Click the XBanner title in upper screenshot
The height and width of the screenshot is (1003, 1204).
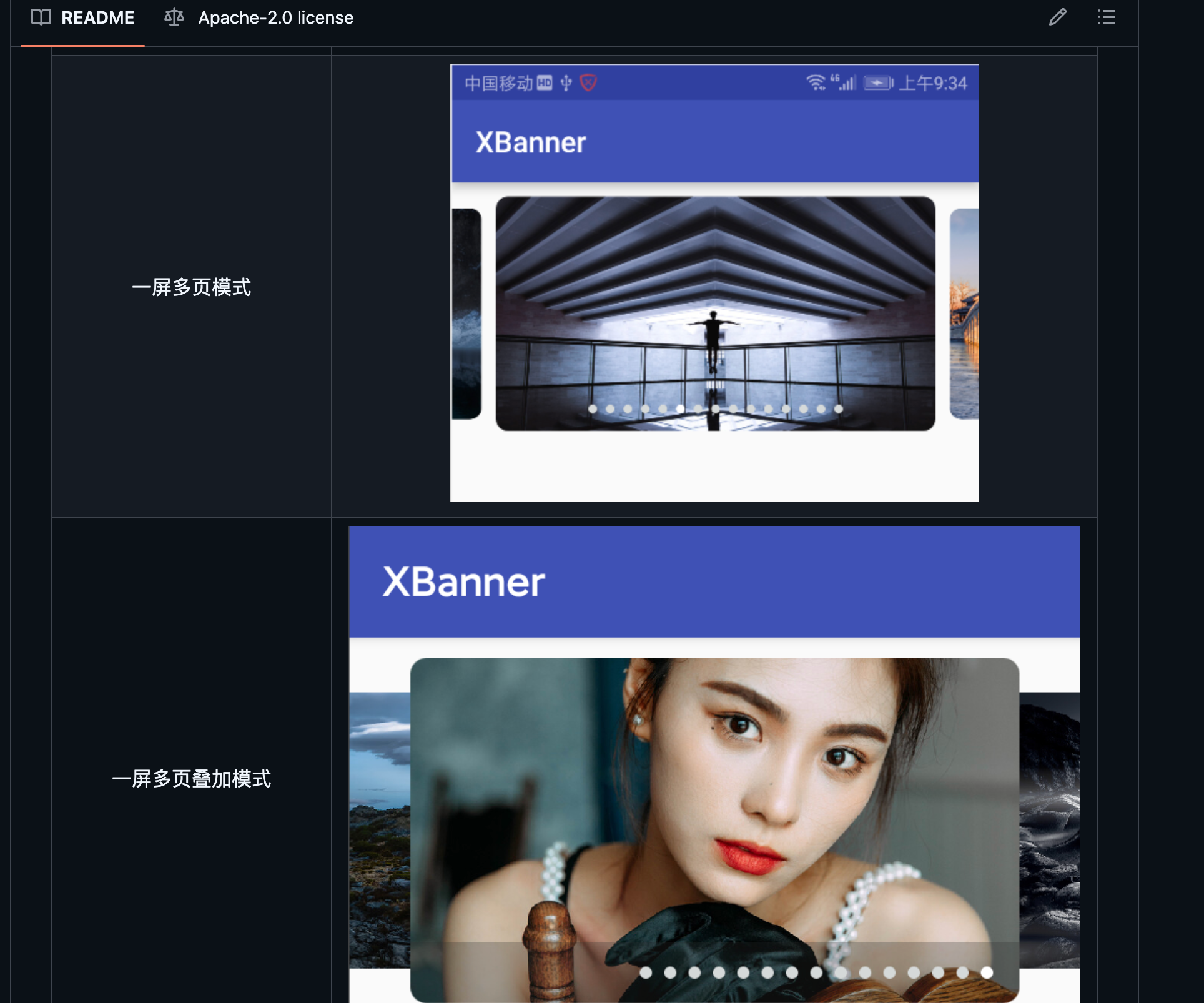point(530,142)
